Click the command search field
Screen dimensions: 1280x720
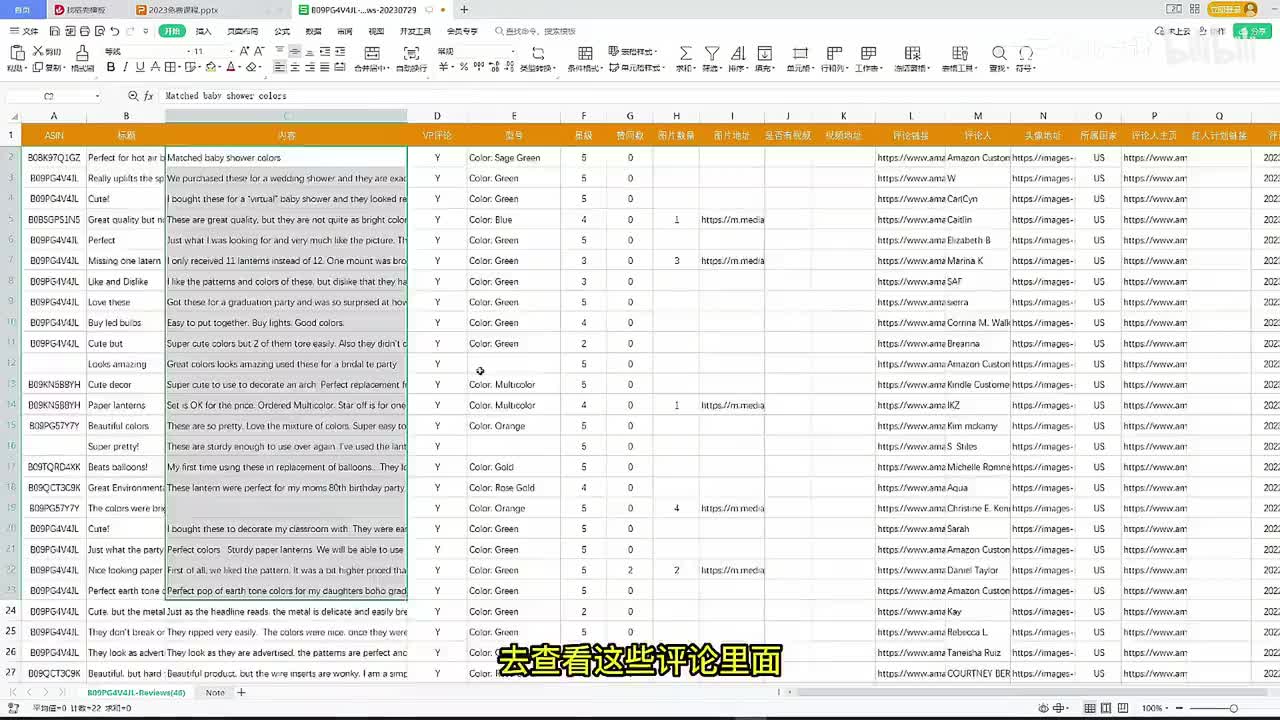[x=540, y=31]
